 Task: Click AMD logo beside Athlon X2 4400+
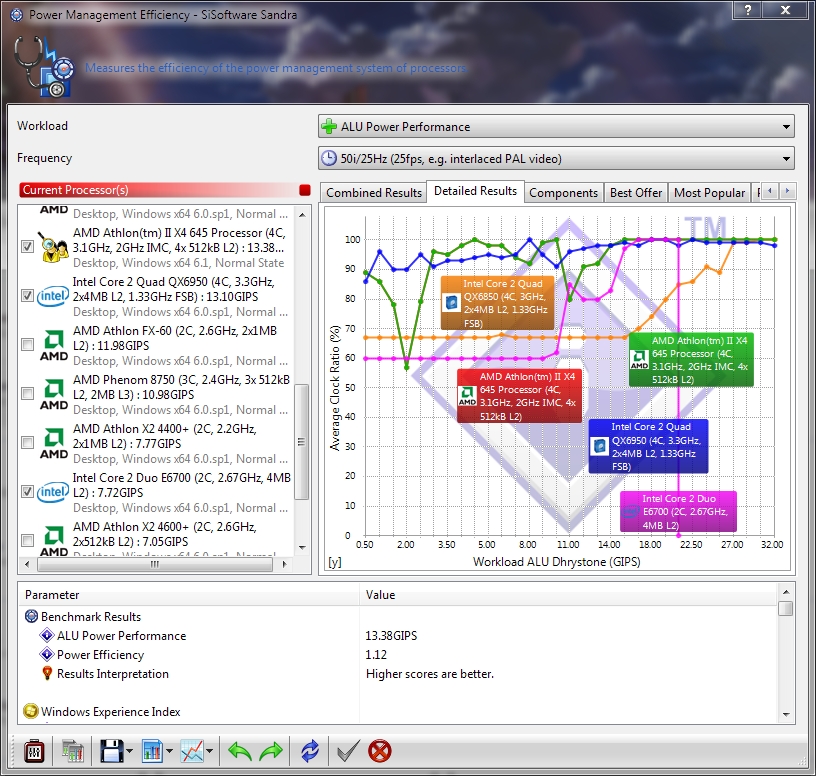(x=54, y=443)
